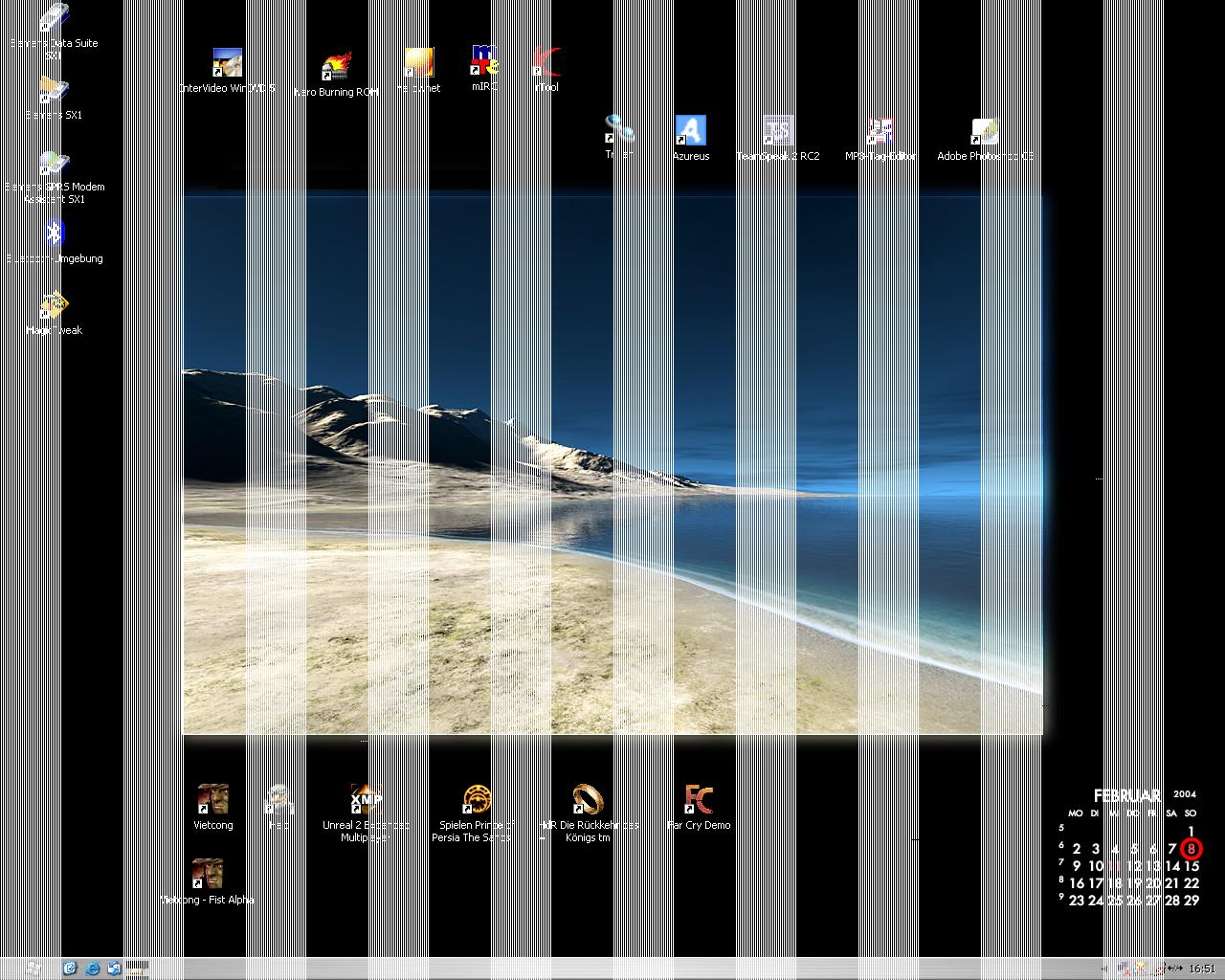Open the Siemens Data Suite SX1 icon
This screenshot has width=1225, height=980.
tap(54, 19)
